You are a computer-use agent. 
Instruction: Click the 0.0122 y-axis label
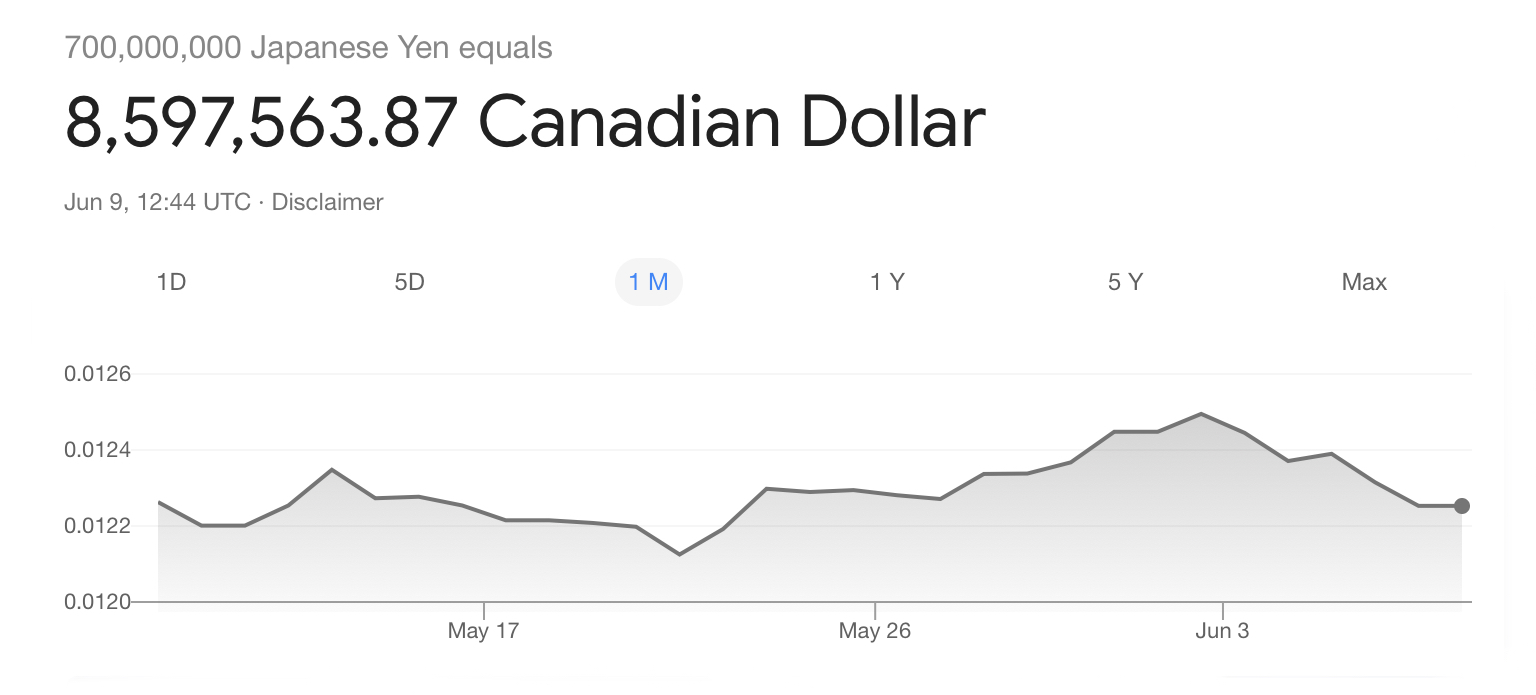click(98, 526)
